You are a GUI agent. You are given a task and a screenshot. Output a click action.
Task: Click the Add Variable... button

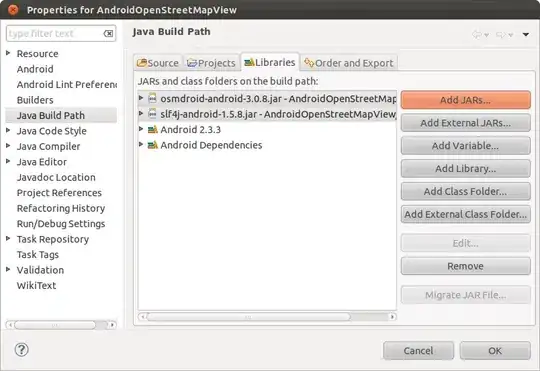point(466,146)
